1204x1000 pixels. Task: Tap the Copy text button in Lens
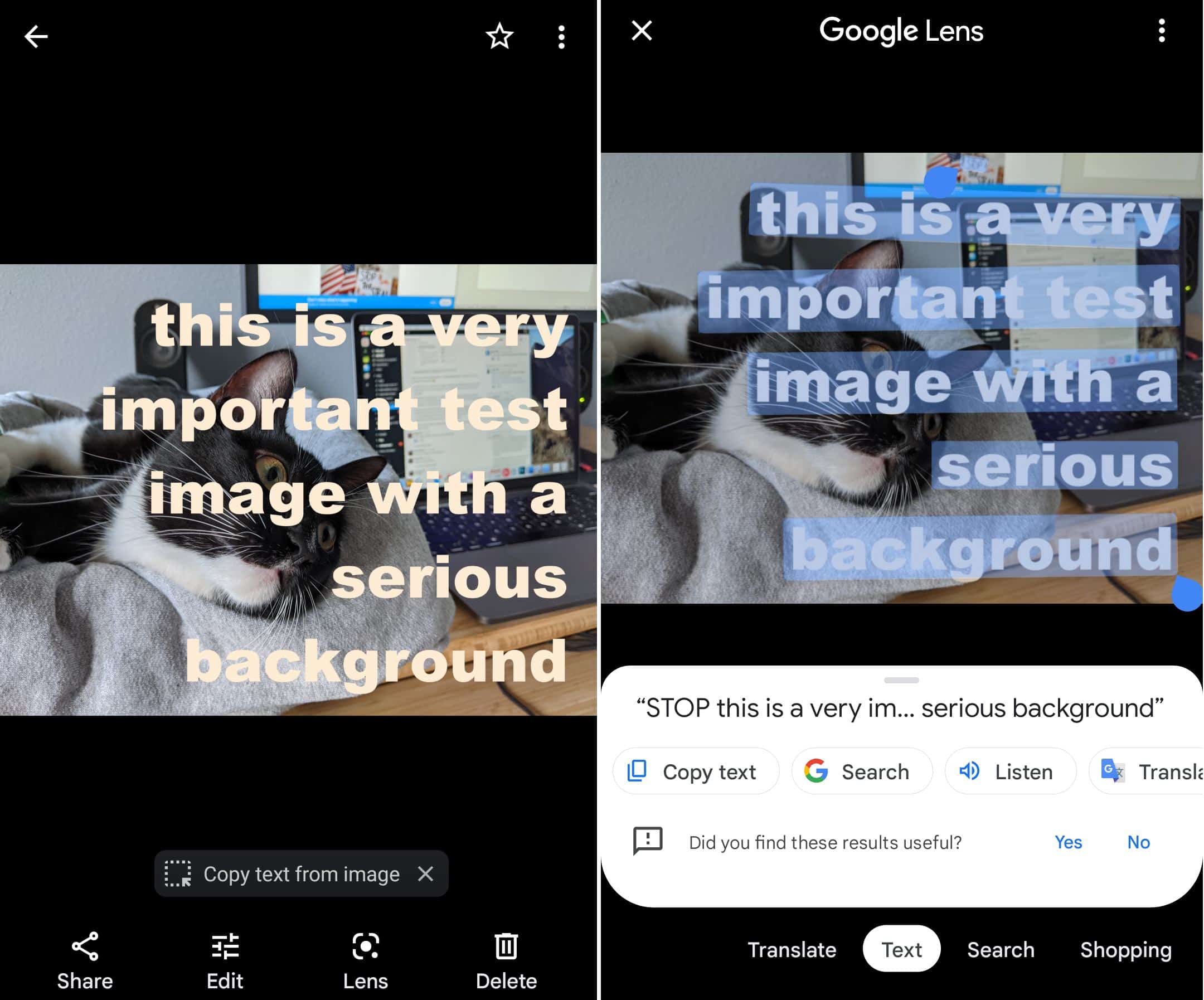pos(693,771)
